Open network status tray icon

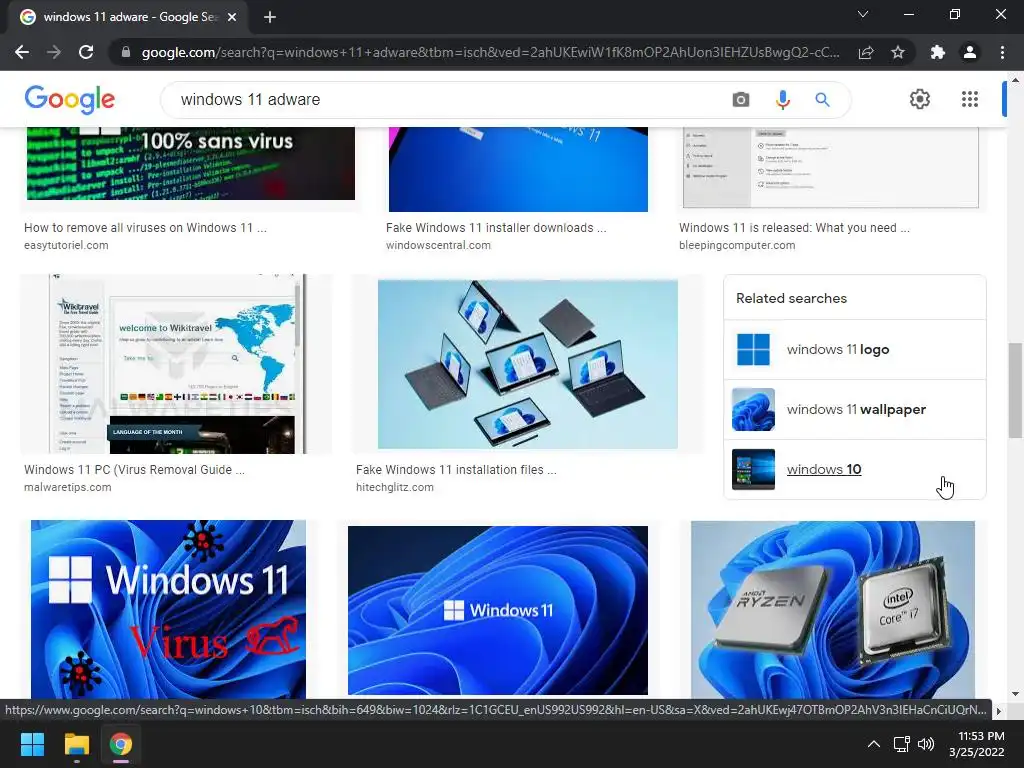click(x=902, y=744)
